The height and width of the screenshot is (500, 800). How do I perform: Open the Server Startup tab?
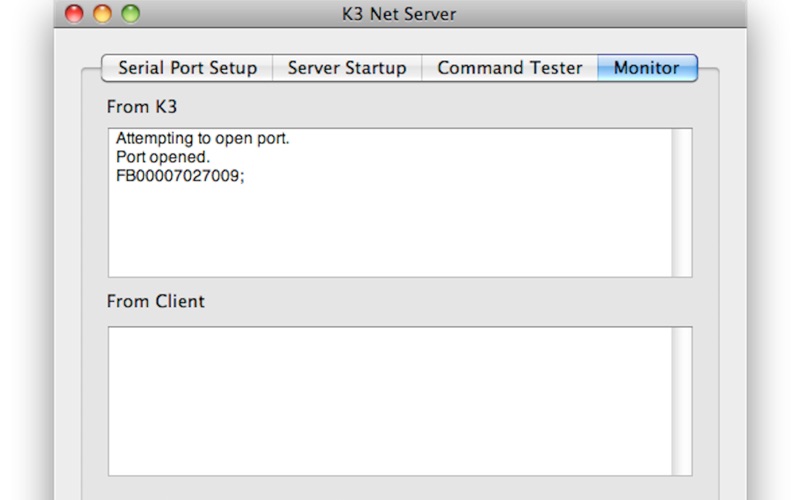347,68
